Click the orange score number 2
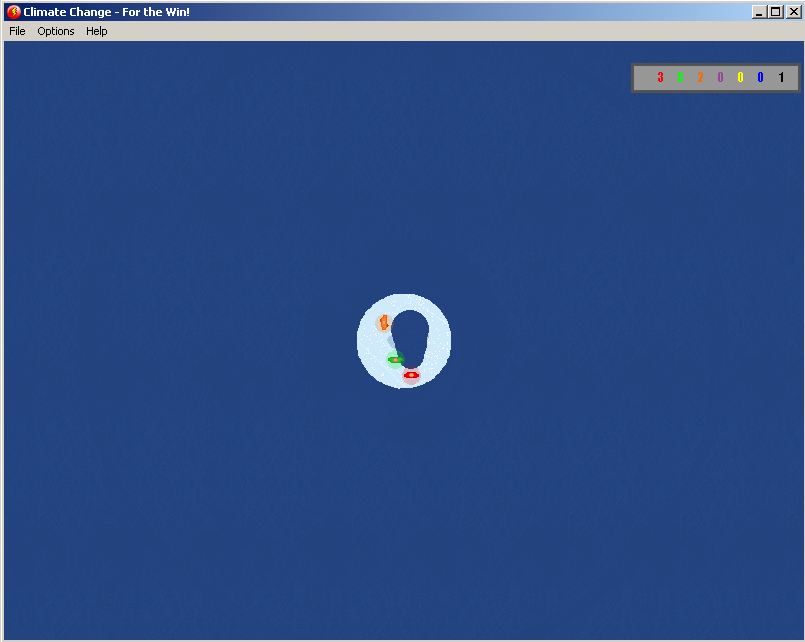The width and height of the screenshot is (805, 642). [700, 77]
